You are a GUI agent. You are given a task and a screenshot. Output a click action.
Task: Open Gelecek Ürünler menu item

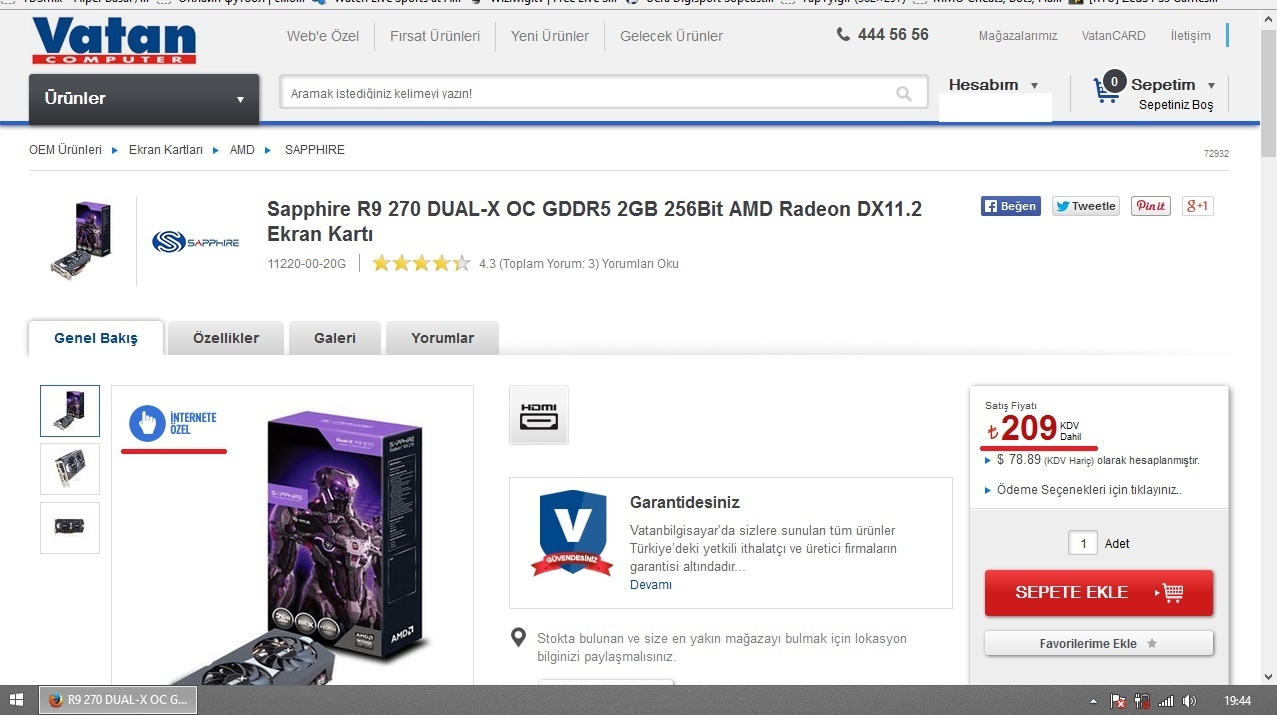tap(671, 36)
